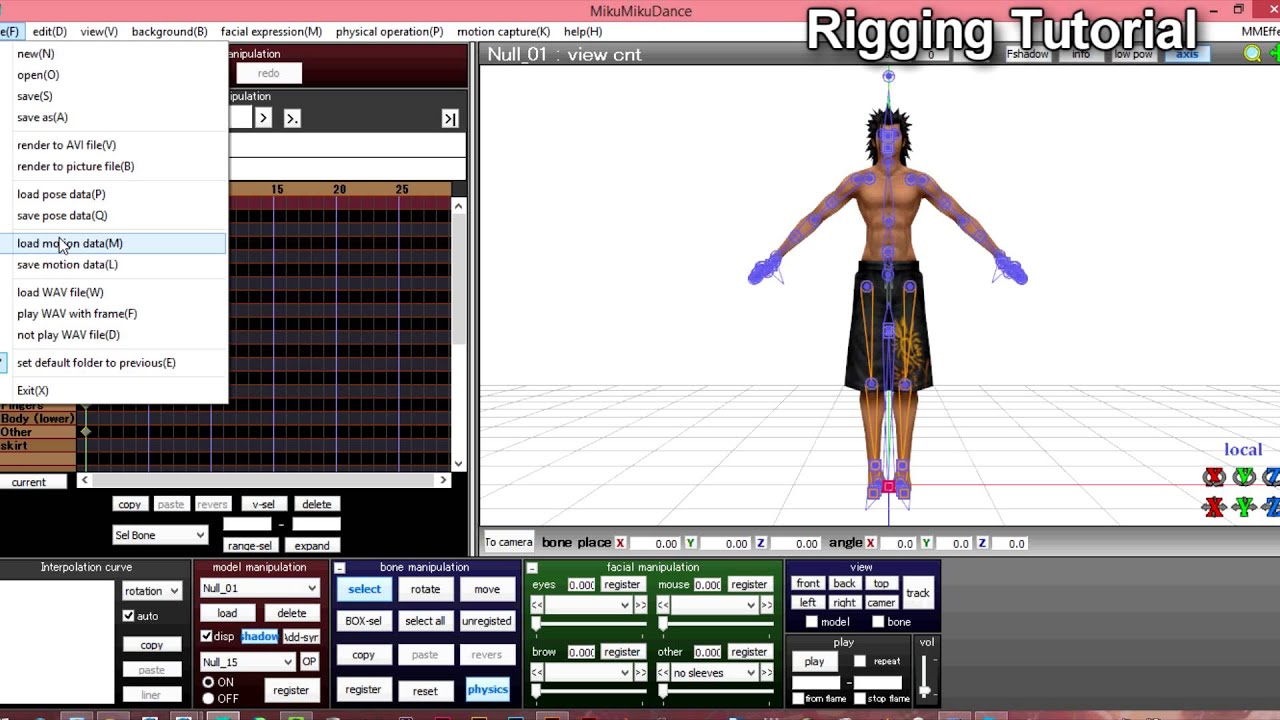Click previous eyes morph << button
The width and height of the screenshot is (1280, 720).
pyautogui.click(x=537, y=605)
